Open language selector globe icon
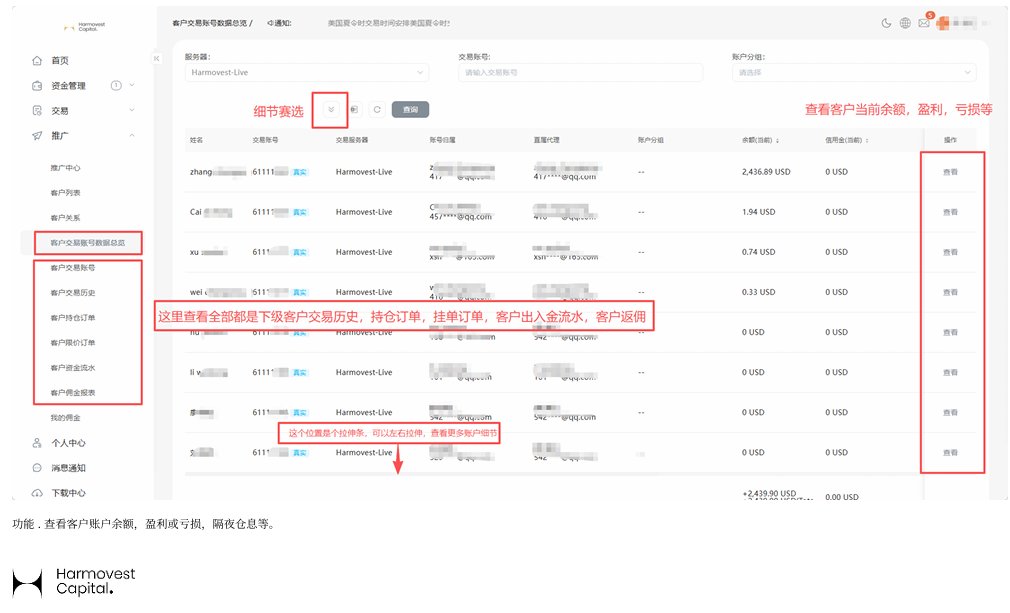Image resolution: width=1010 pixels, height=613 pixels. pos(905,23)
